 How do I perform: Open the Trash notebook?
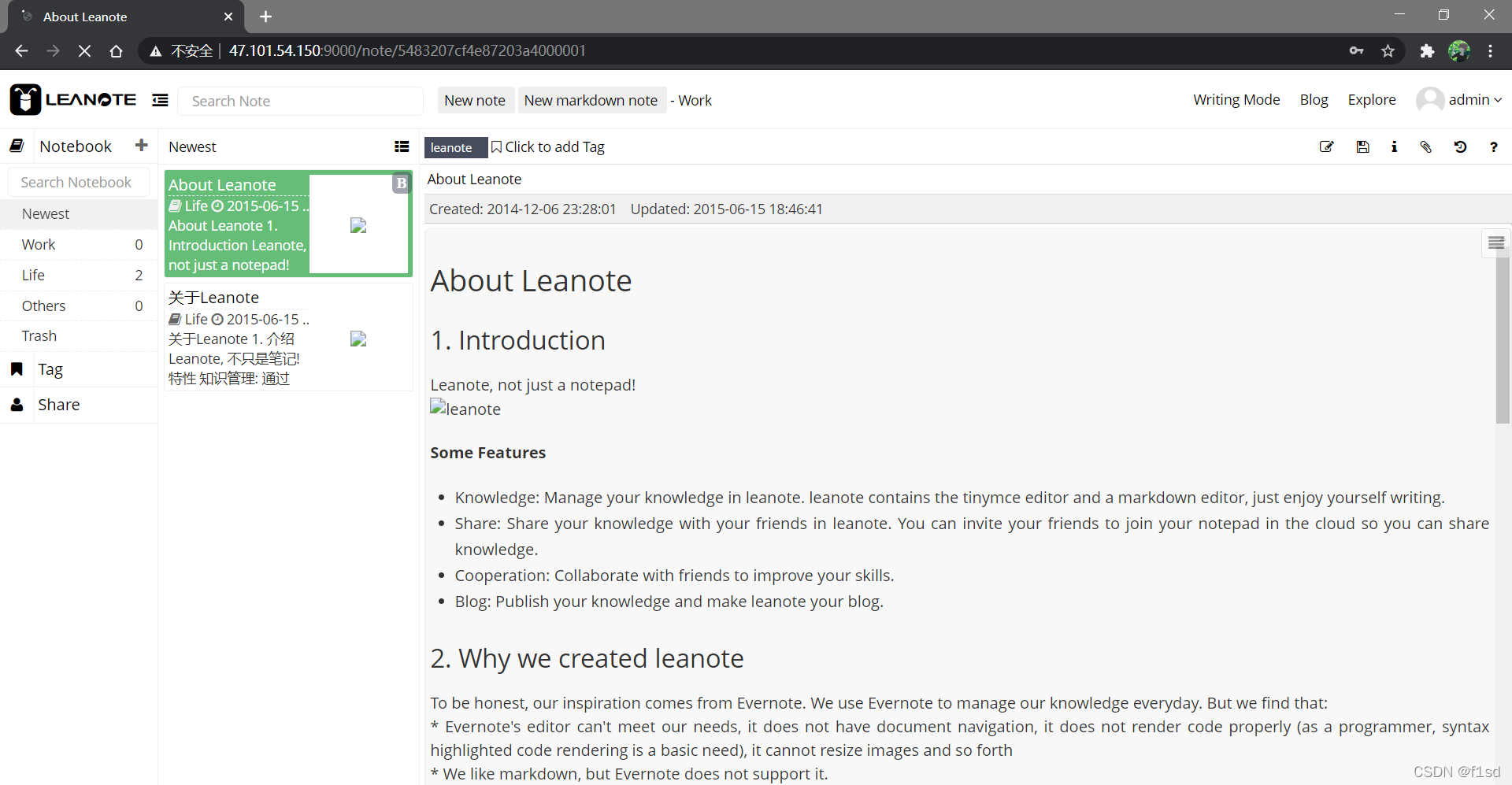tap(79, 336)
